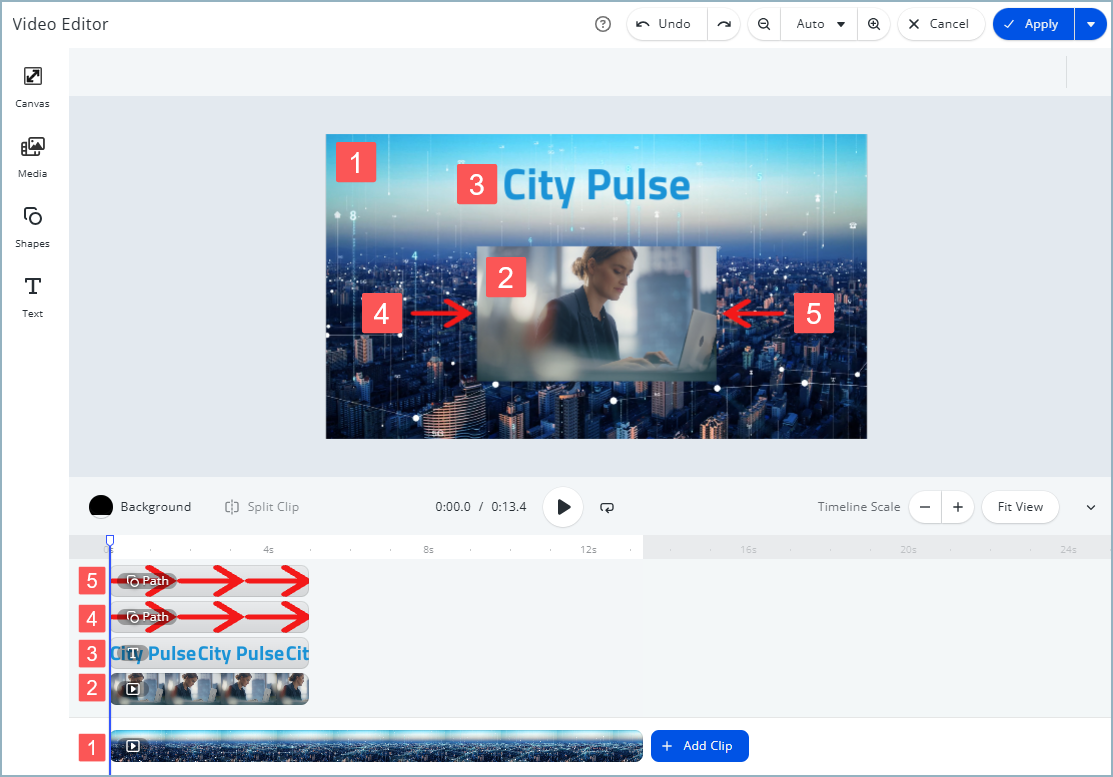
Task: Toggle loop playback
Action: pos(607,507)
